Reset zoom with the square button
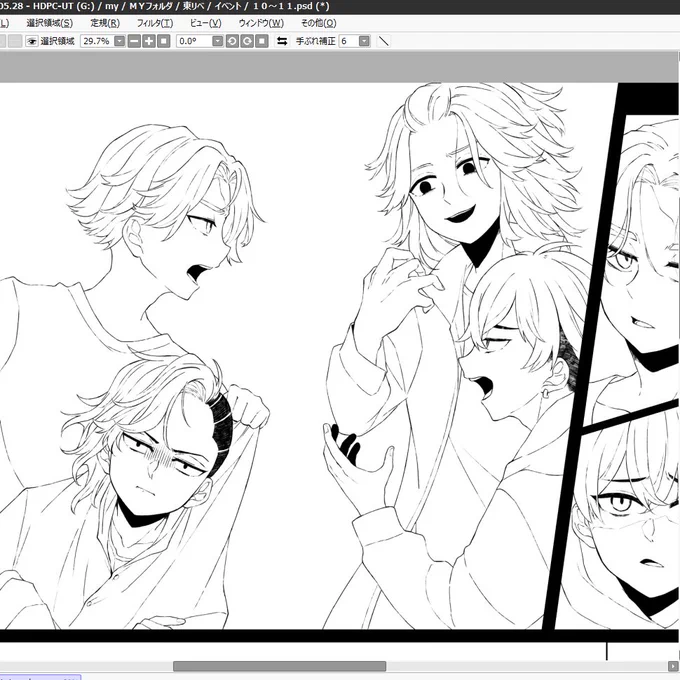The height and width of the screenshot is (680, 680). tap(163, 41)
